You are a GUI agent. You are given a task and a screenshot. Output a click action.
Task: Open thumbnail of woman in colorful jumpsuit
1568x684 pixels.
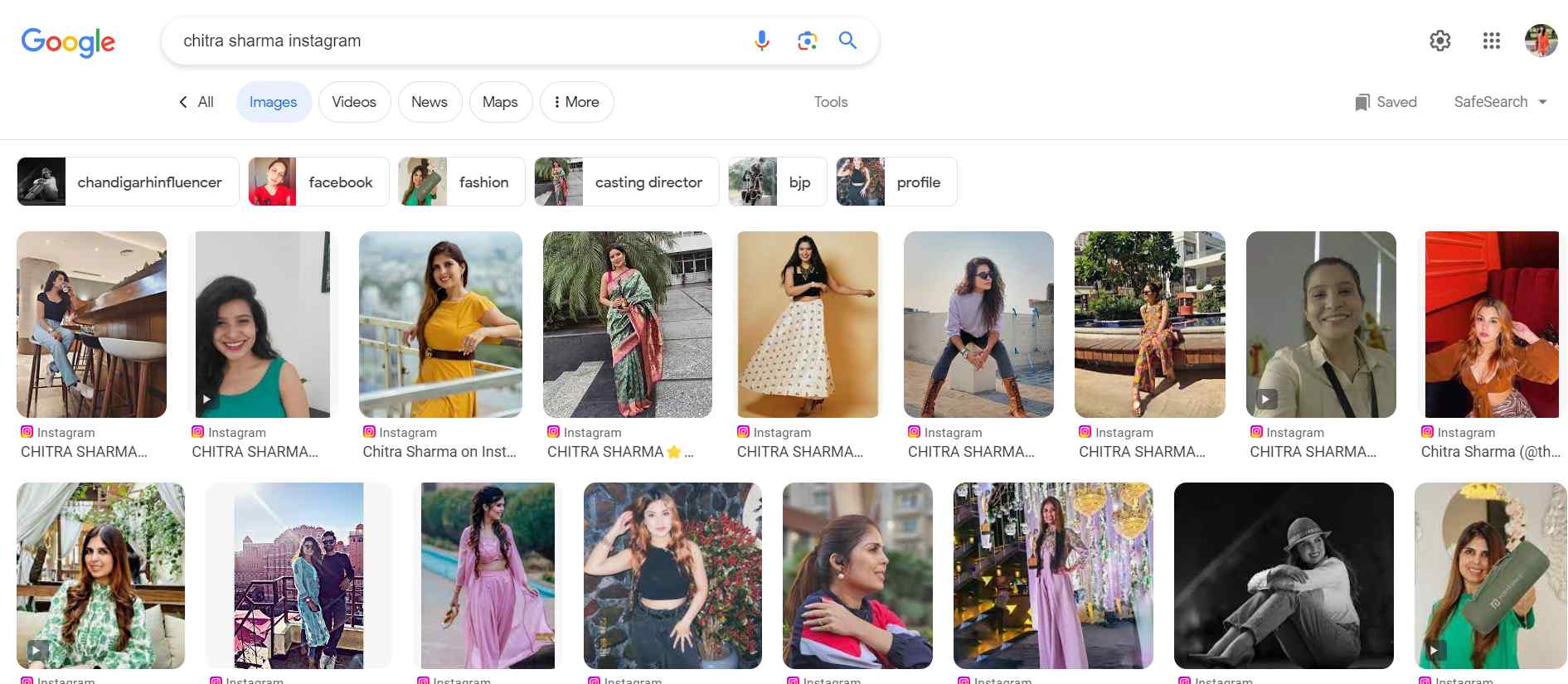(1150, 324)
